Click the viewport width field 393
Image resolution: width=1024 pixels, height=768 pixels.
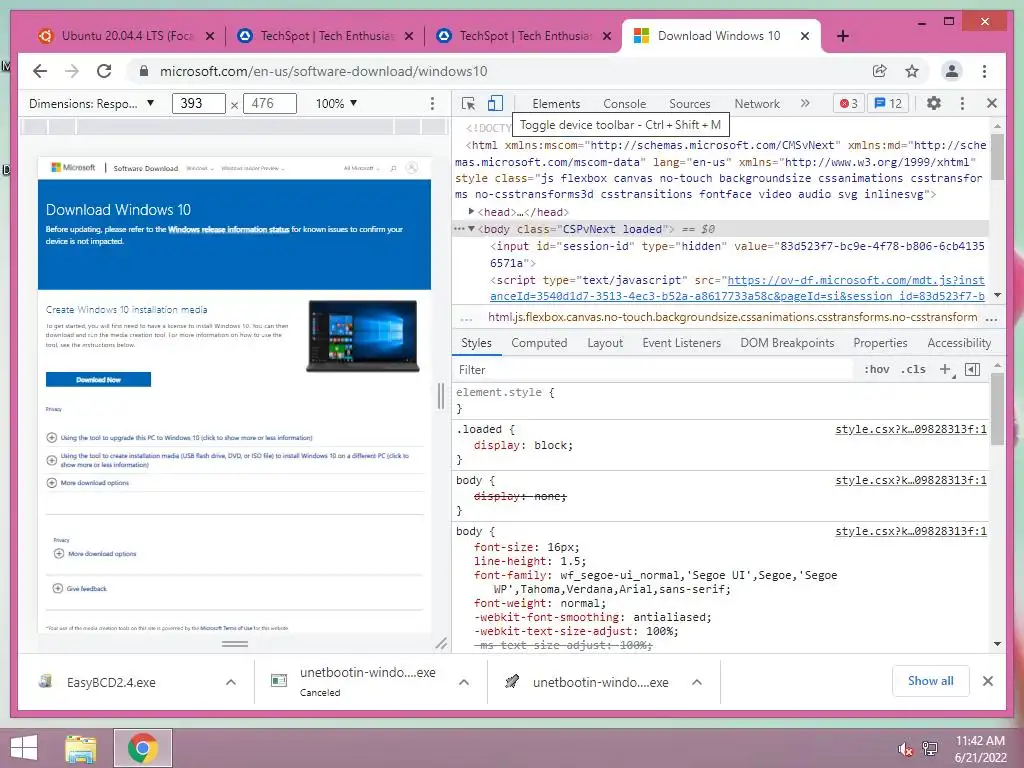tap(199, 103)
